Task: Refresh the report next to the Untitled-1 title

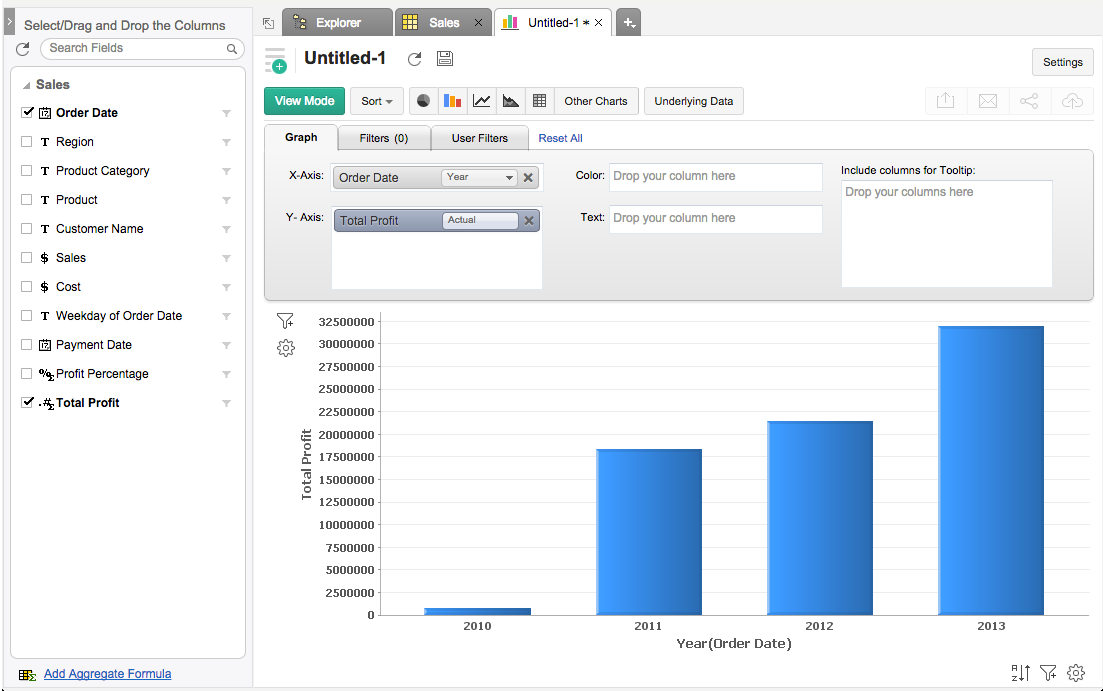Action: (414, 59)
